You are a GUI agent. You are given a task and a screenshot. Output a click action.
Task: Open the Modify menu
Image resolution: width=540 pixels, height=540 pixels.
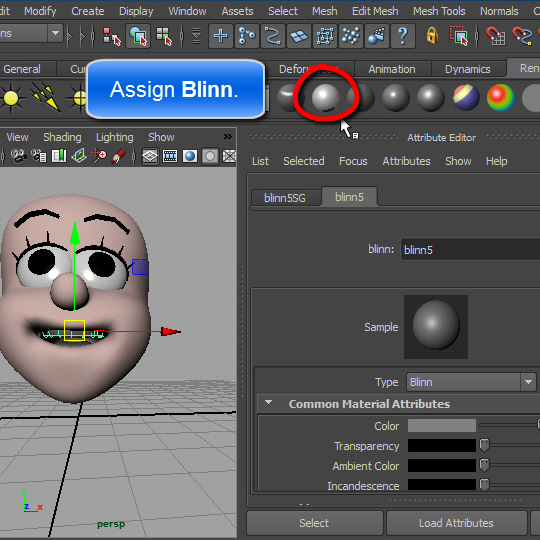[x=40, y=11]
